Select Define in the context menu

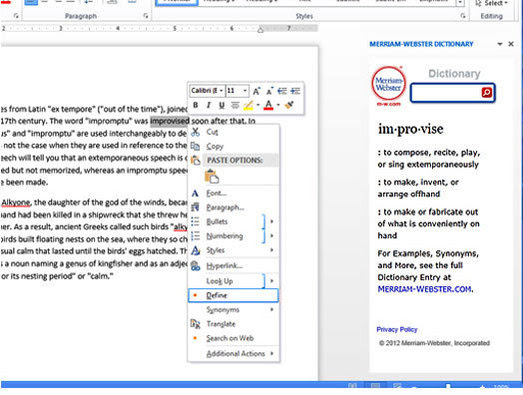pyautogui.click(x=233, y=295)
